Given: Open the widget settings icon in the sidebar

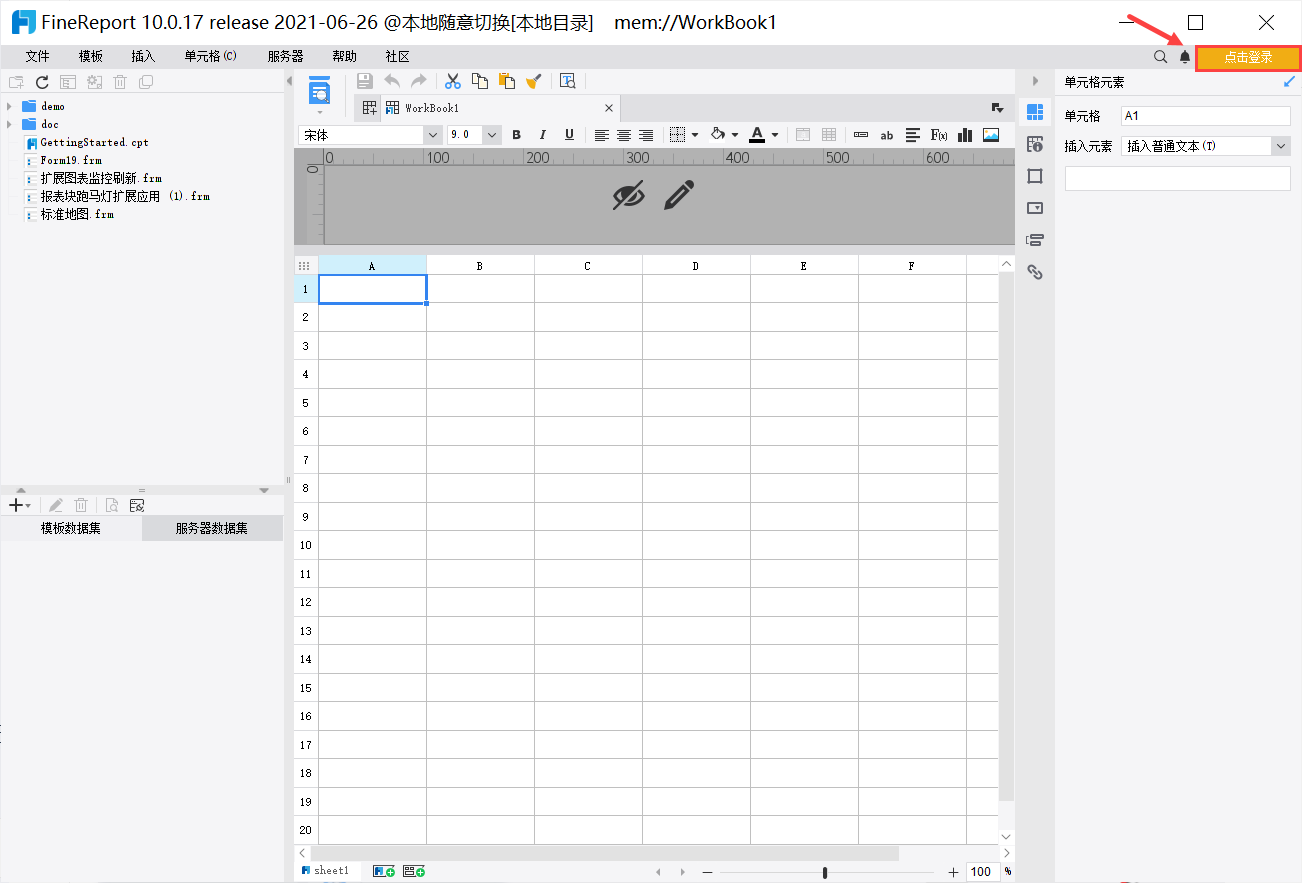Looking at the screenshot, I should (x=1035, y=208).
